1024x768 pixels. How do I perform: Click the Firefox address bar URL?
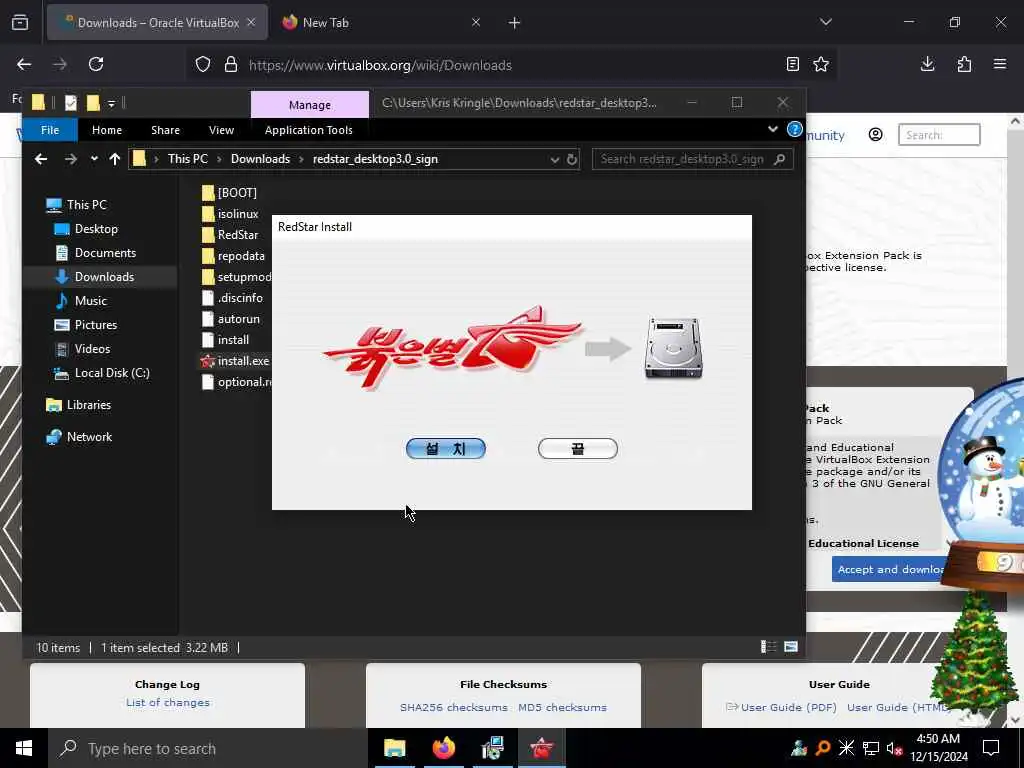click(x=380, y=65)
